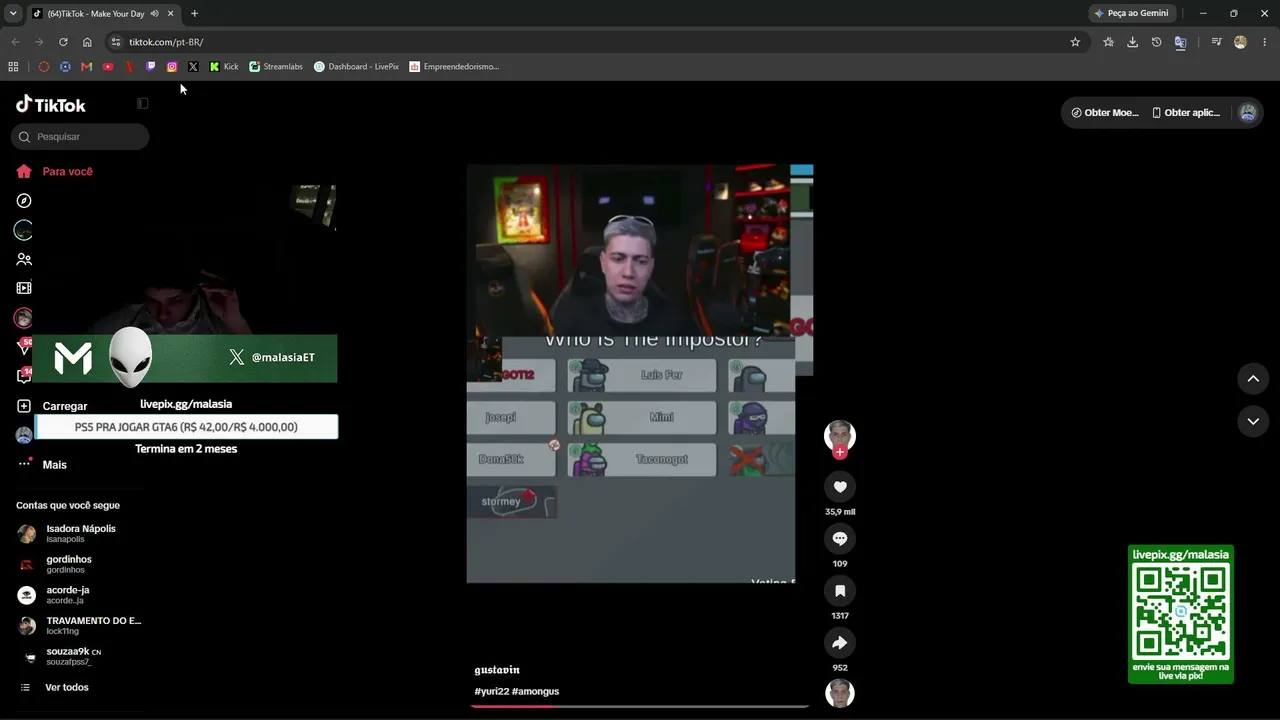This screenshot has width=1280, height=720.
Task: Open the profile avatar in top-right header
Action: [1247, 113]
